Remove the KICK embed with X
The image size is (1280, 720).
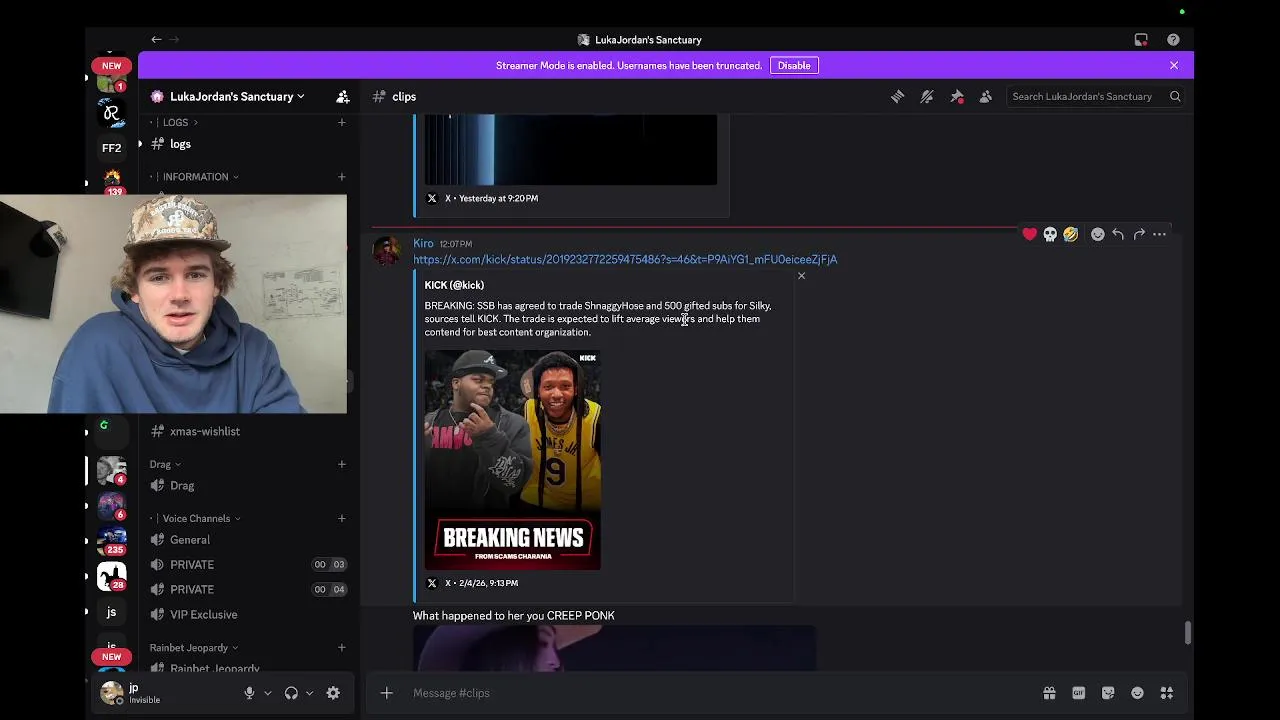(801, 275)
